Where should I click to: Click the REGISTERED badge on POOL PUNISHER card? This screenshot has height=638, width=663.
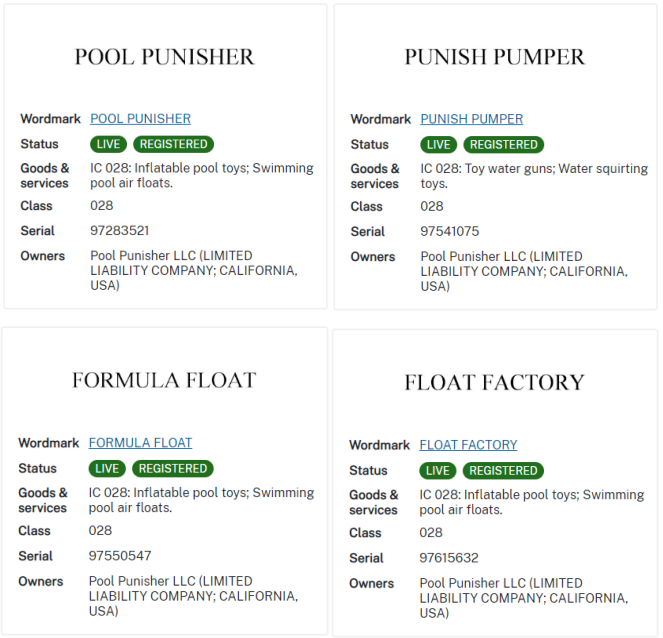pyautogui.click(x=173, y=144)
